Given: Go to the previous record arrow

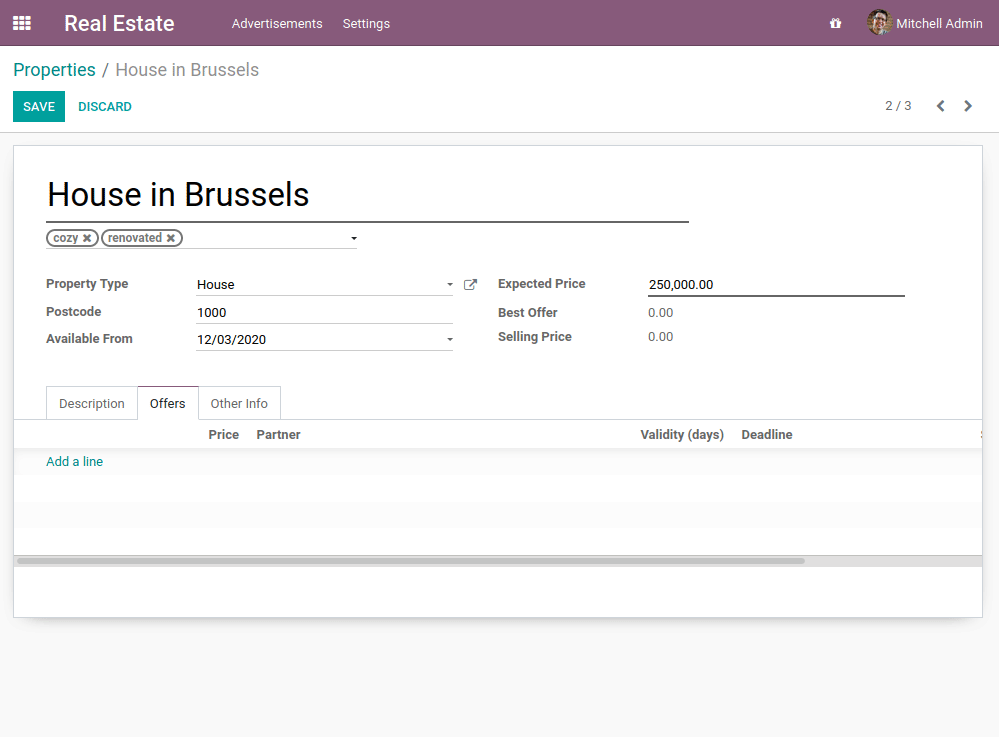Looking at the screenshot, I should click(940, 106).
